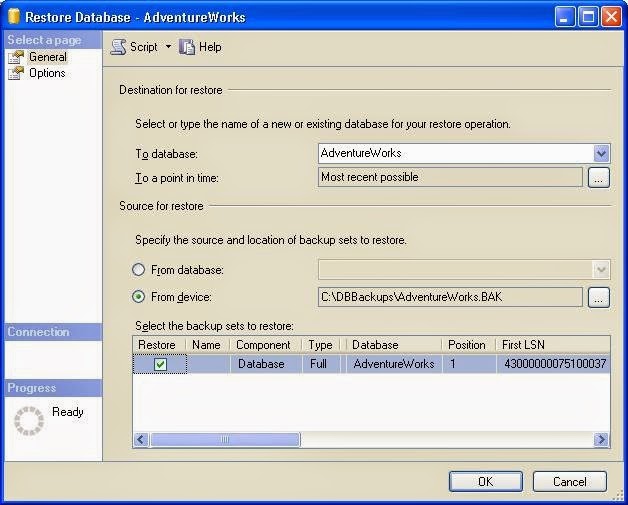Viewport: 628px width, 505px height.
Task: Select the From database radio button
Action: [x=139, y=270]
